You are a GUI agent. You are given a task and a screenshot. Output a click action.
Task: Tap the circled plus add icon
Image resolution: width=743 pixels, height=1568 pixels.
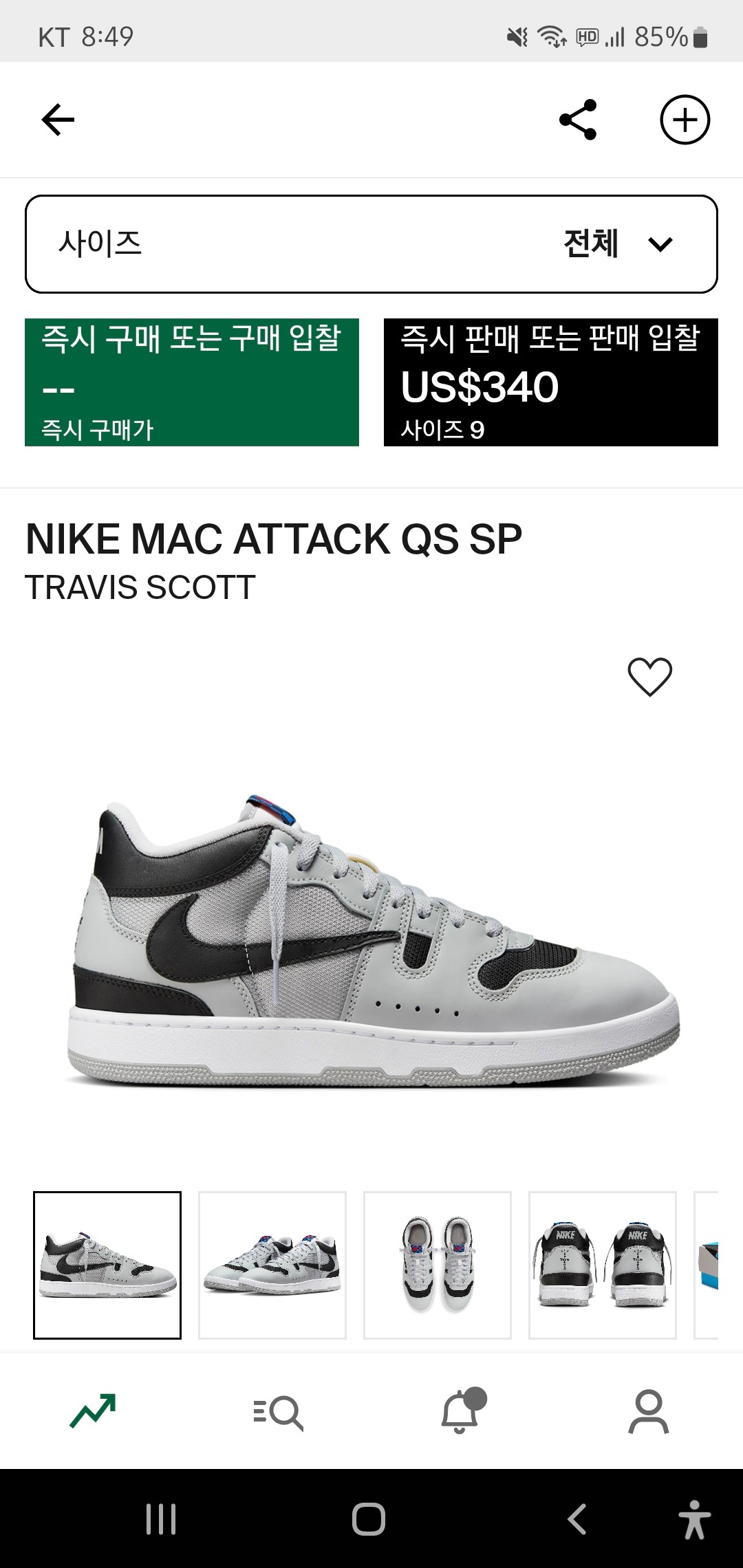pos(685,120)
